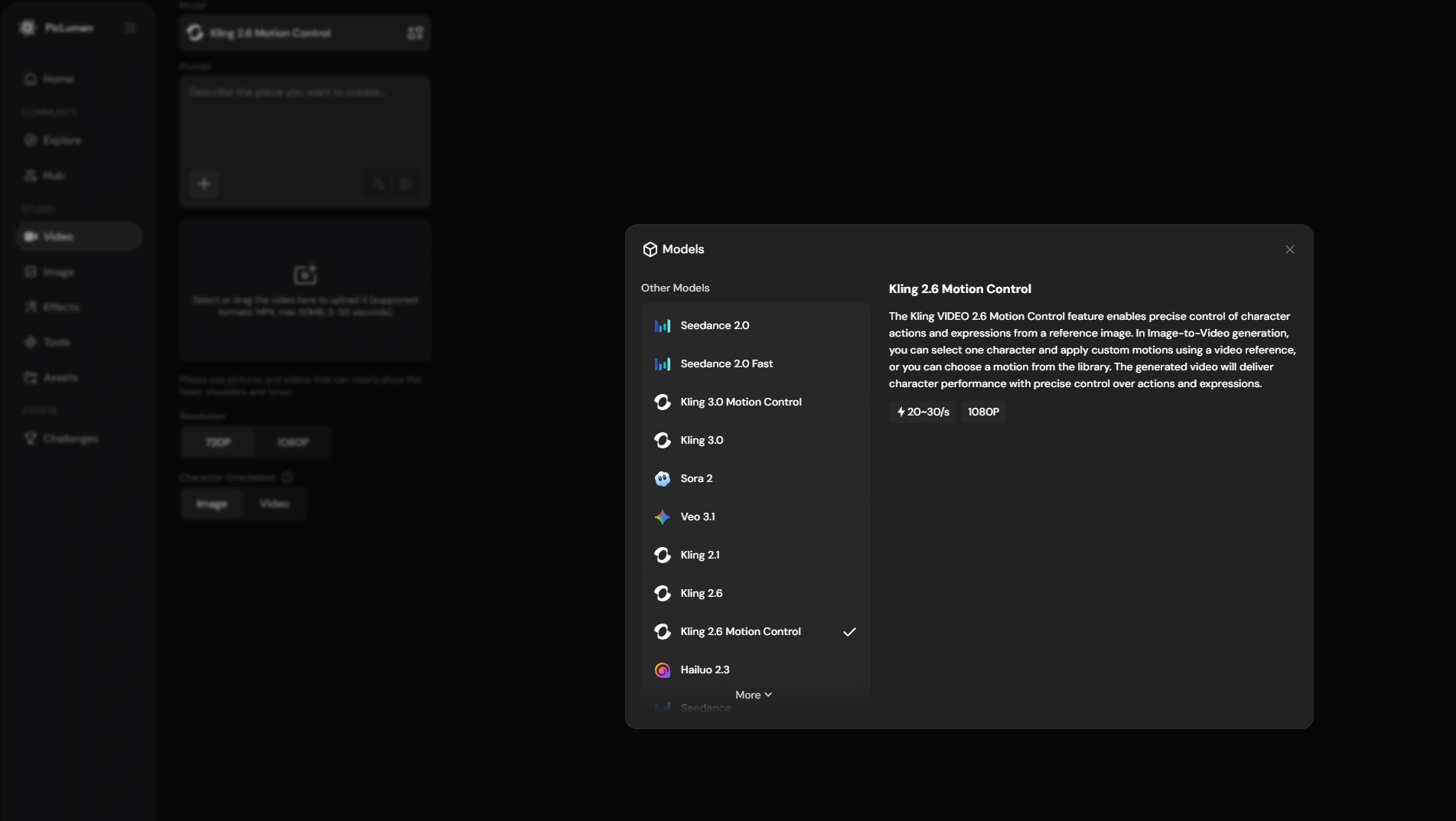Choose Image for Character Orientation
The width and height of the screenshot is (1456, 821).
[x=212, y=504]
